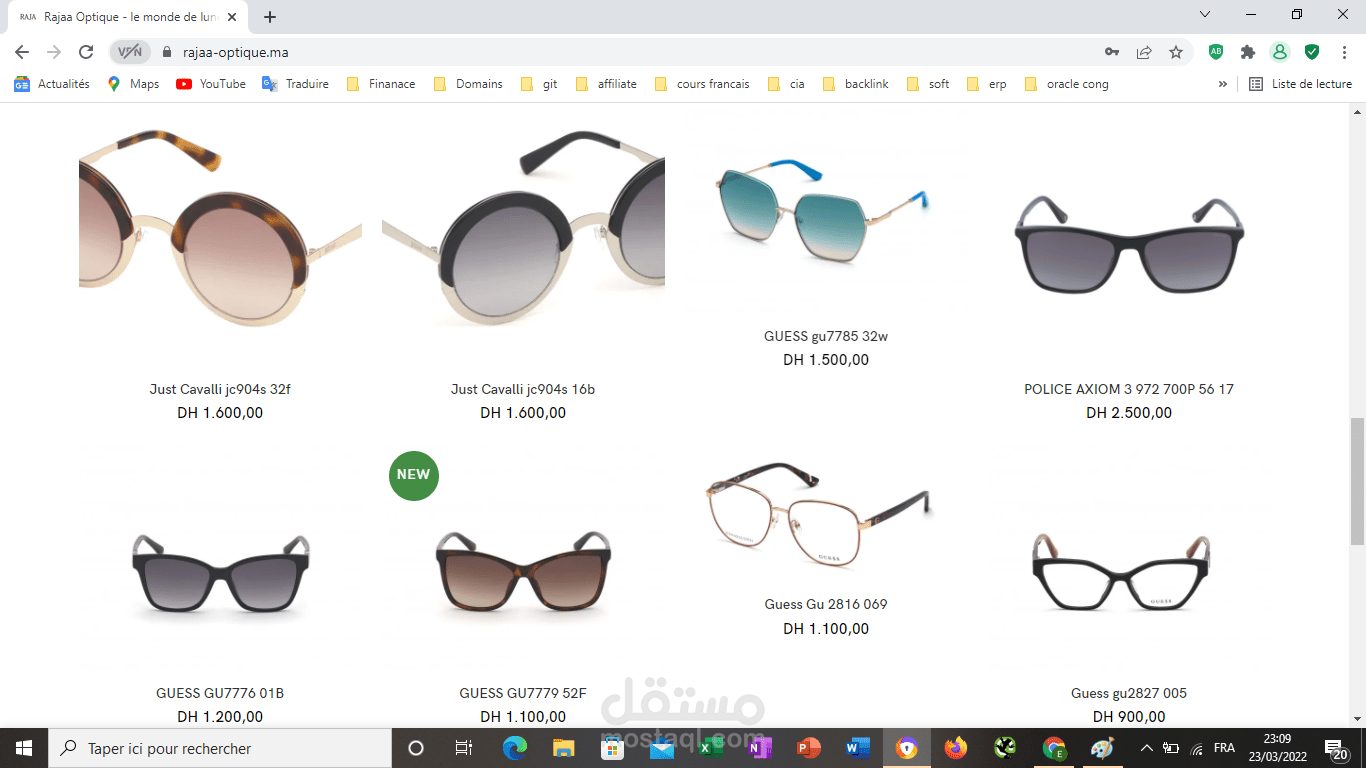Expand erp bookmark folder
The image size is (1366, 768).
(987, 84)
